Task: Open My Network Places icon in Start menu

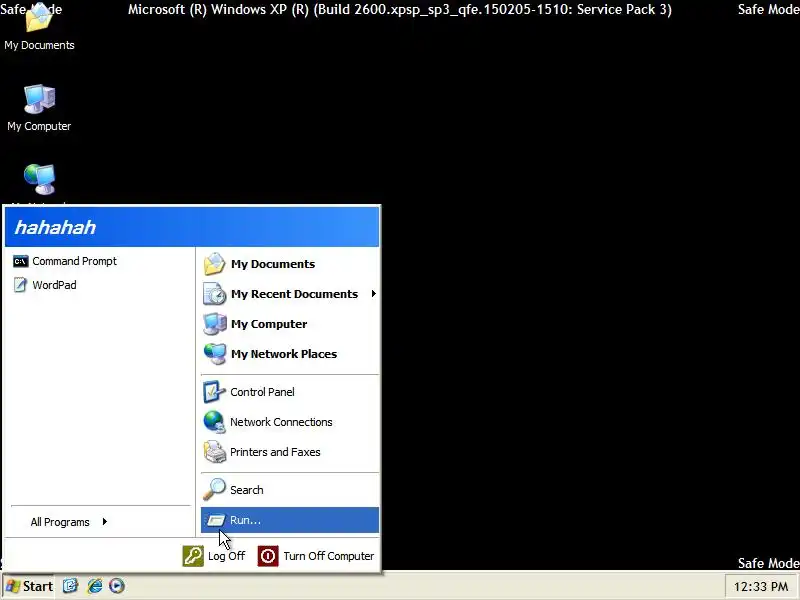Action: pos(214,354)
